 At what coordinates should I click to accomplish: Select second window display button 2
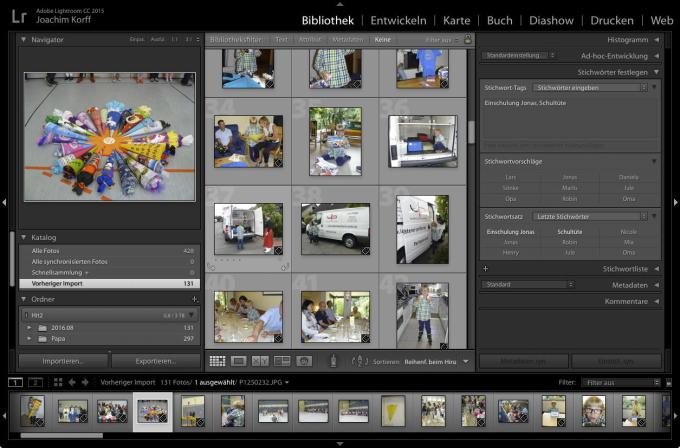click(36, 382)
